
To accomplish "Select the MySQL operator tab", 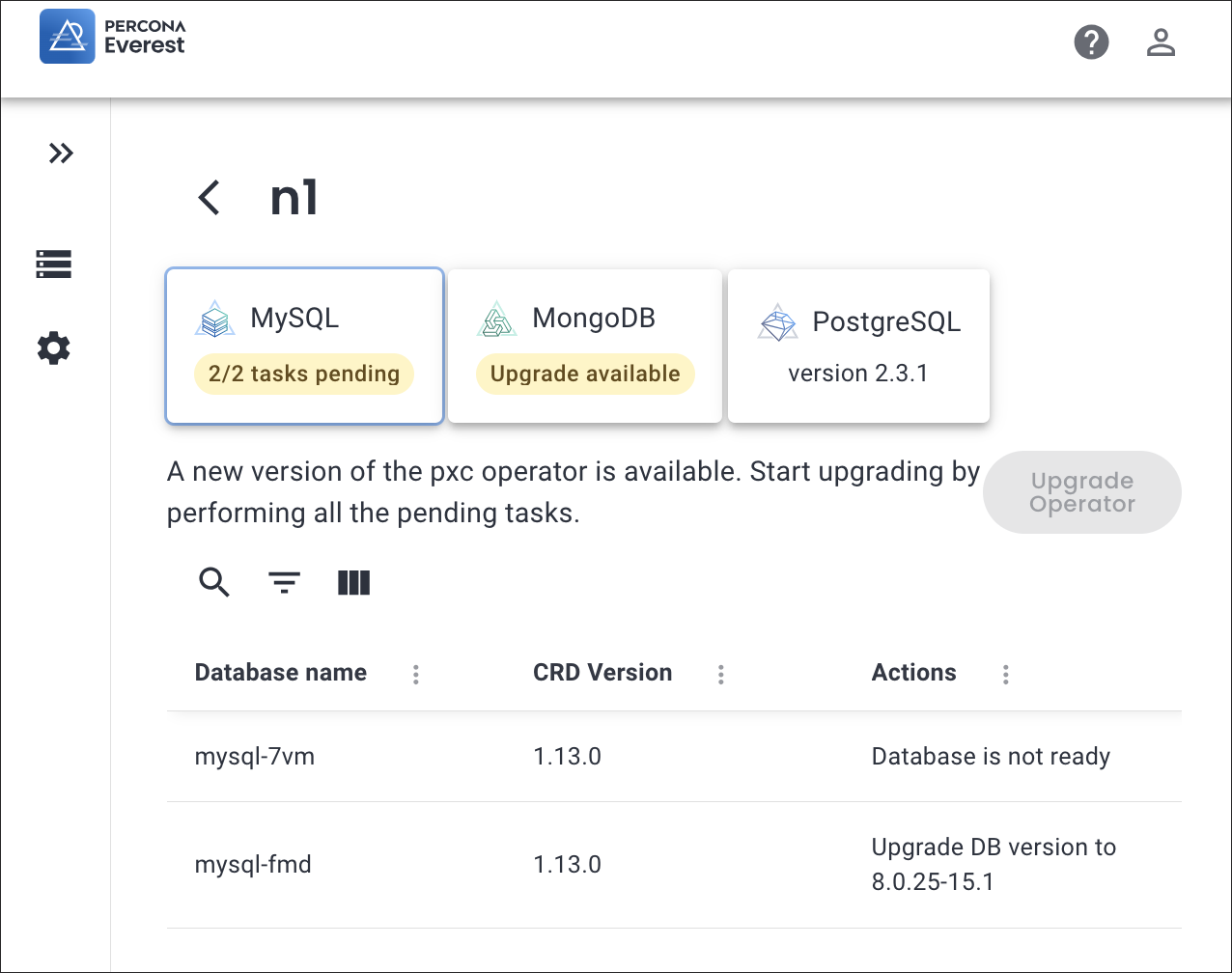I will [304, 346].
